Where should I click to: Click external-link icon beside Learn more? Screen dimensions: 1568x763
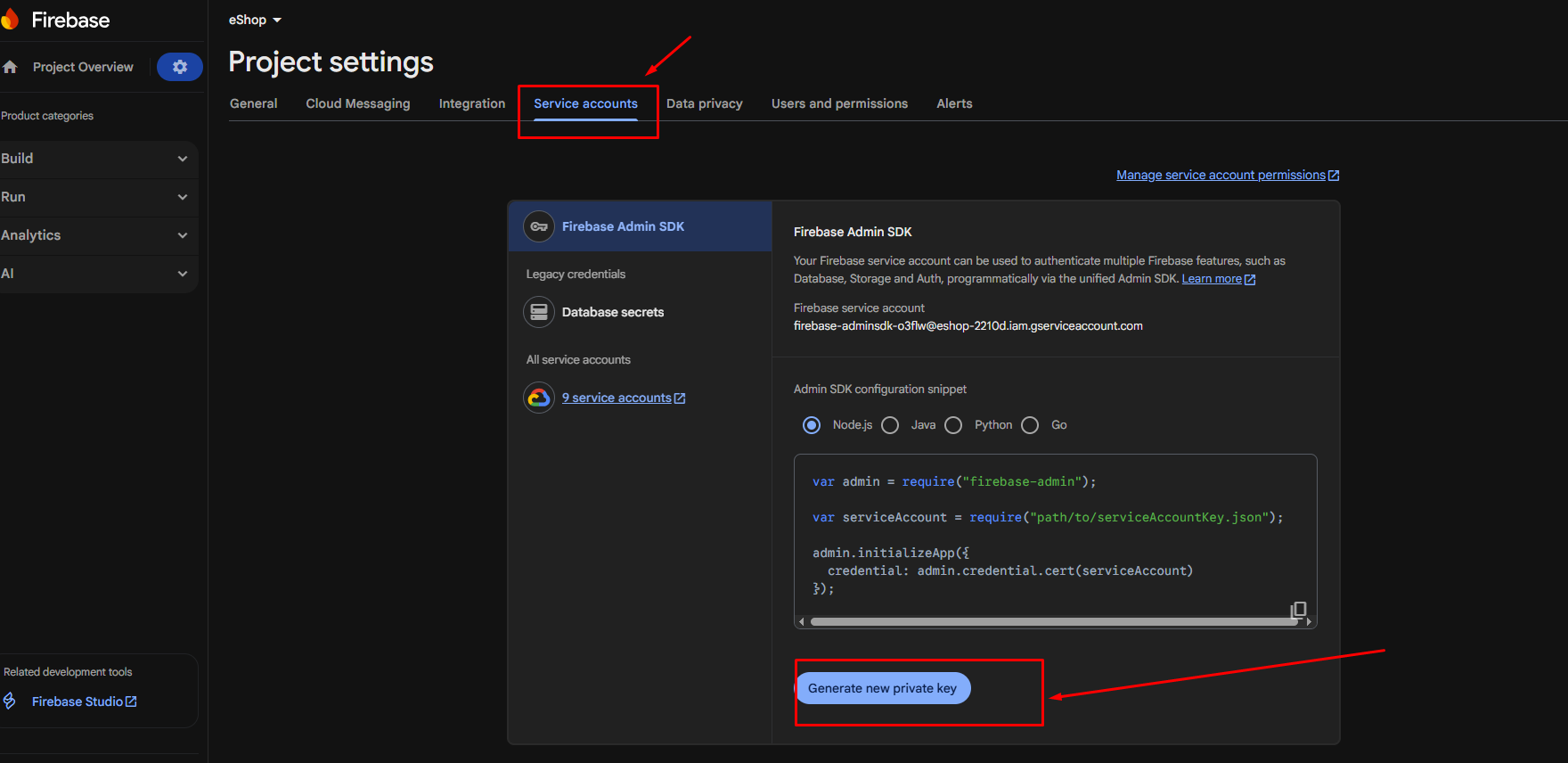coord(1250,280)
